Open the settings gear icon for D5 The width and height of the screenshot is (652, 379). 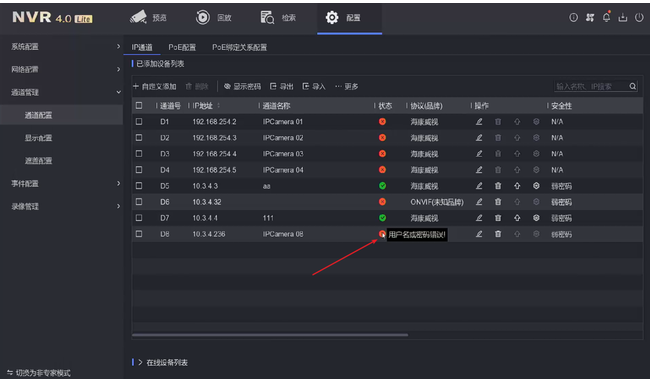tap(536, 186)
